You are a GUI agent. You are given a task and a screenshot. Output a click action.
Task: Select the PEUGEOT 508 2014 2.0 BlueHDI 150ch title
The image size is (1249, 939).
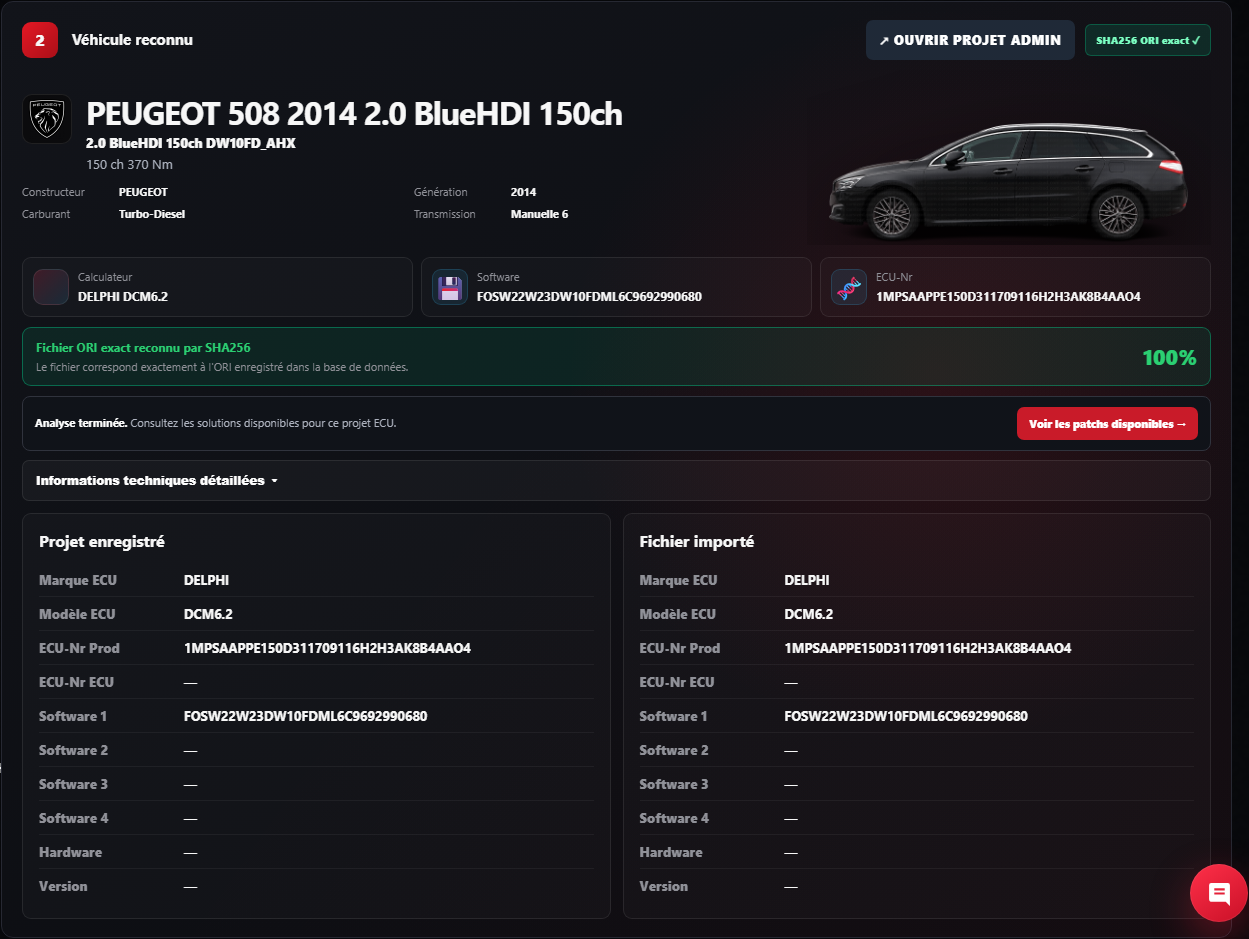pyautogui.click(x=354, y=114)
